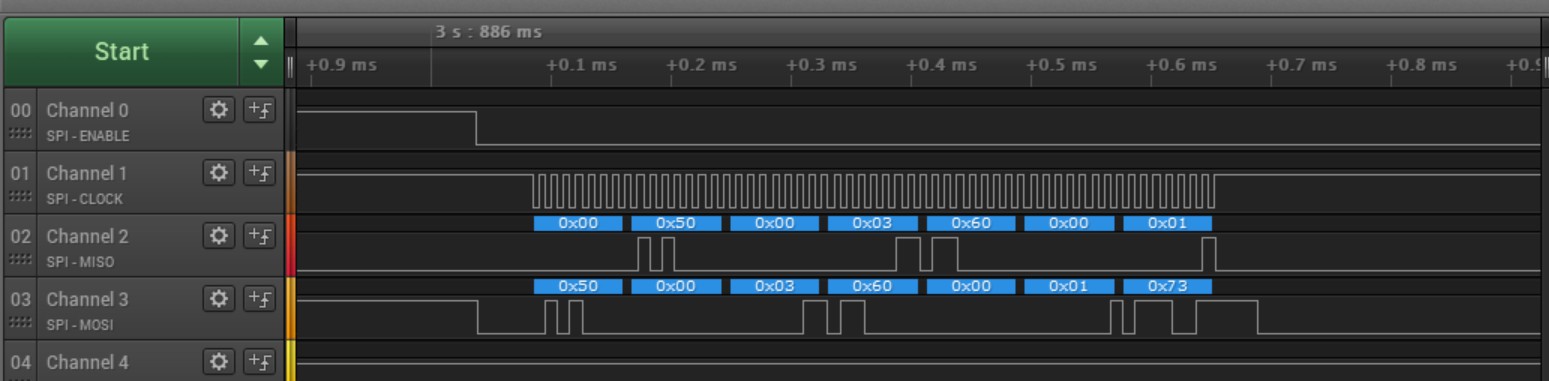Click the 0x01 bubble on the MOSI row
The image size is (1549, 381).
tap(1069, 286)
